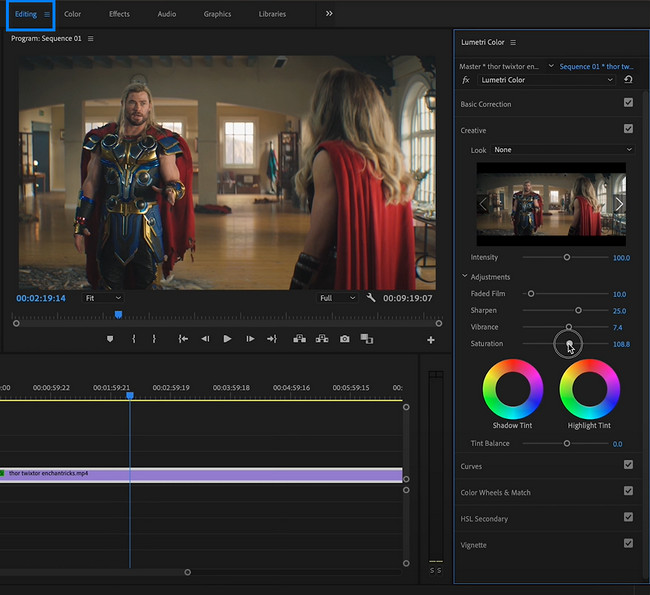Viewport: 650px width, 595px height.
Task: Collapse the Adjustments section
Action: [465, 276]
